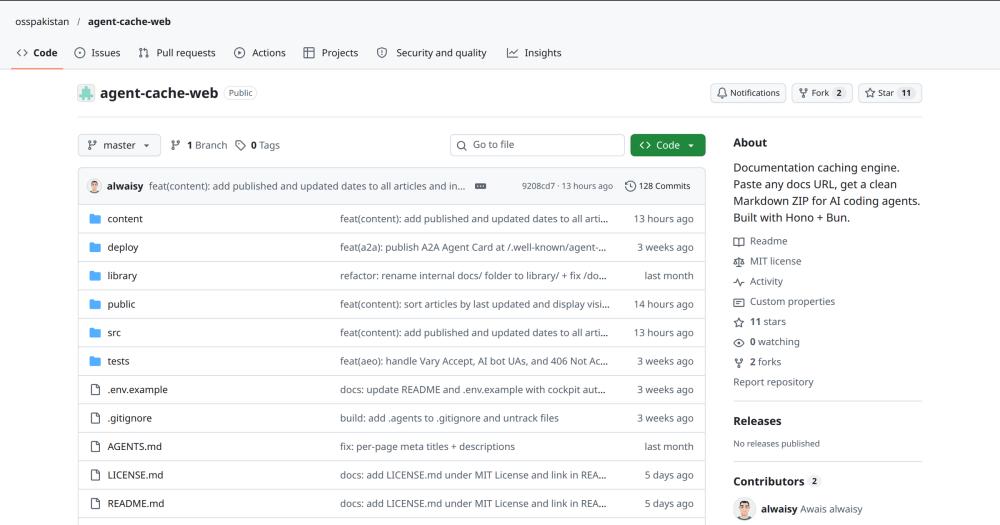Click the forks icon in About
The height and width of the screenshot is (525, 1000).
point(739,362)
